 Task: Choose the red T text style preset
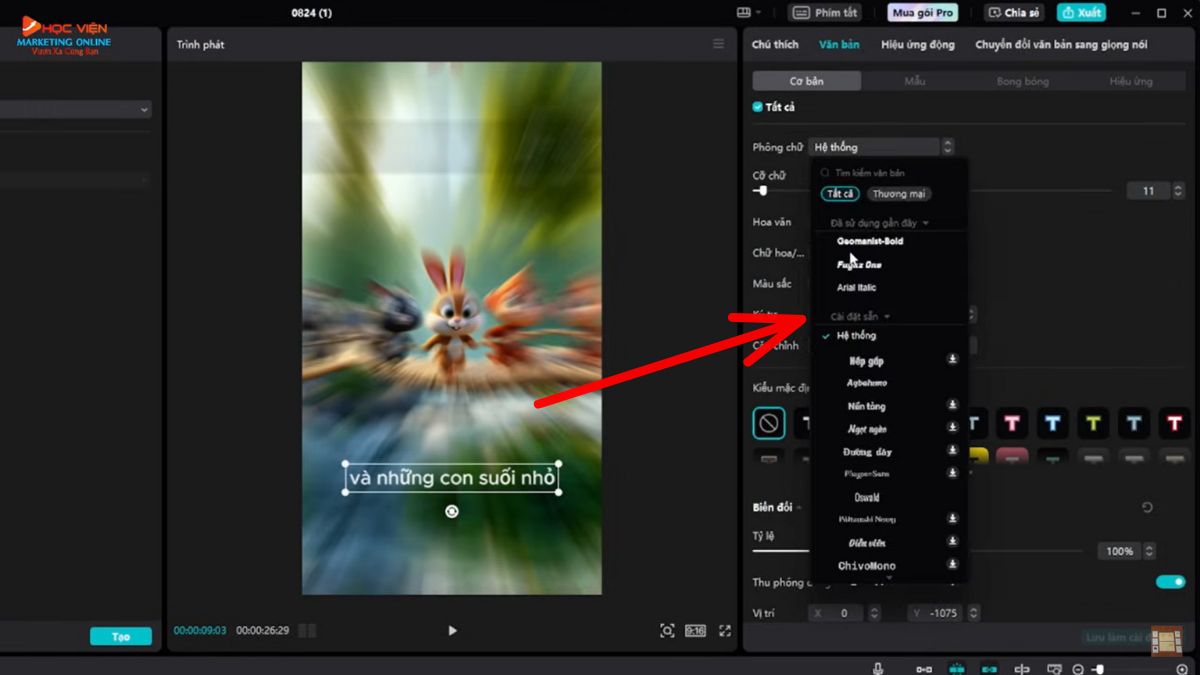pos(1174,423)
